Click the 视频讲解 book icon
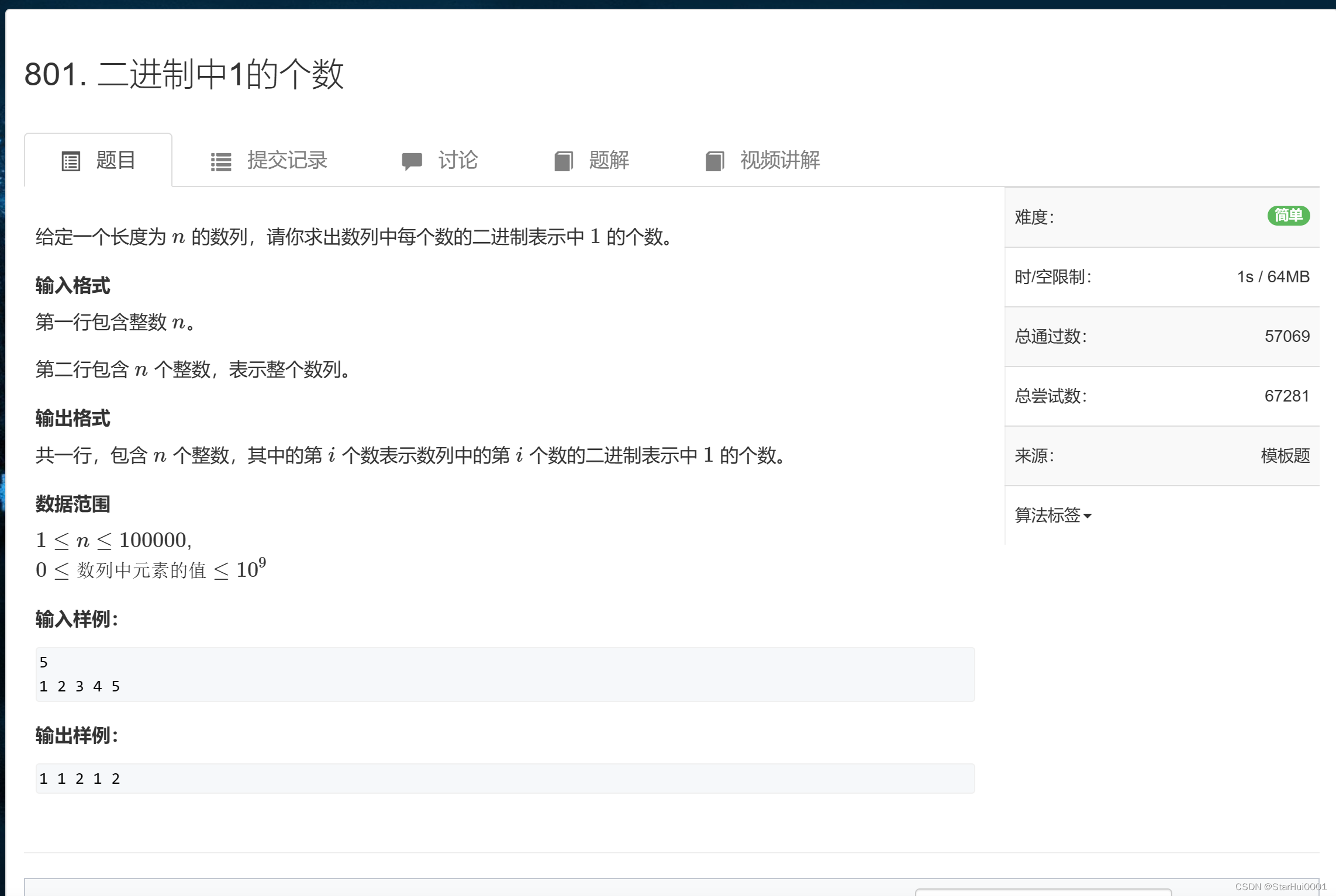1336x896 pixels. tap(714, 161)
